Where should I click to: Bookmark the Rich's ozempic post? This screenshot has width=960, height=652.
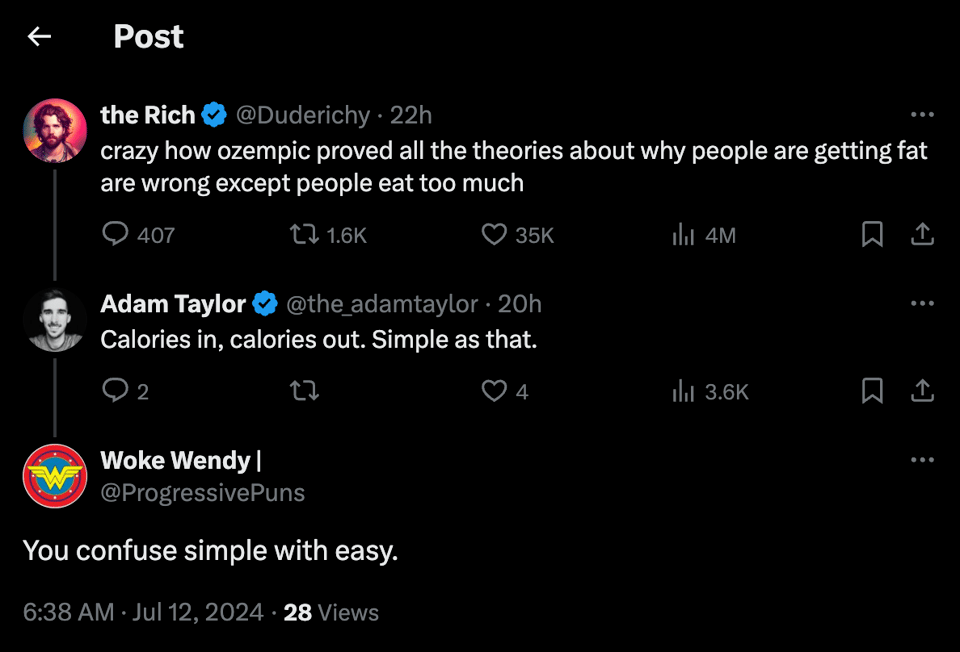pos(872,234)
